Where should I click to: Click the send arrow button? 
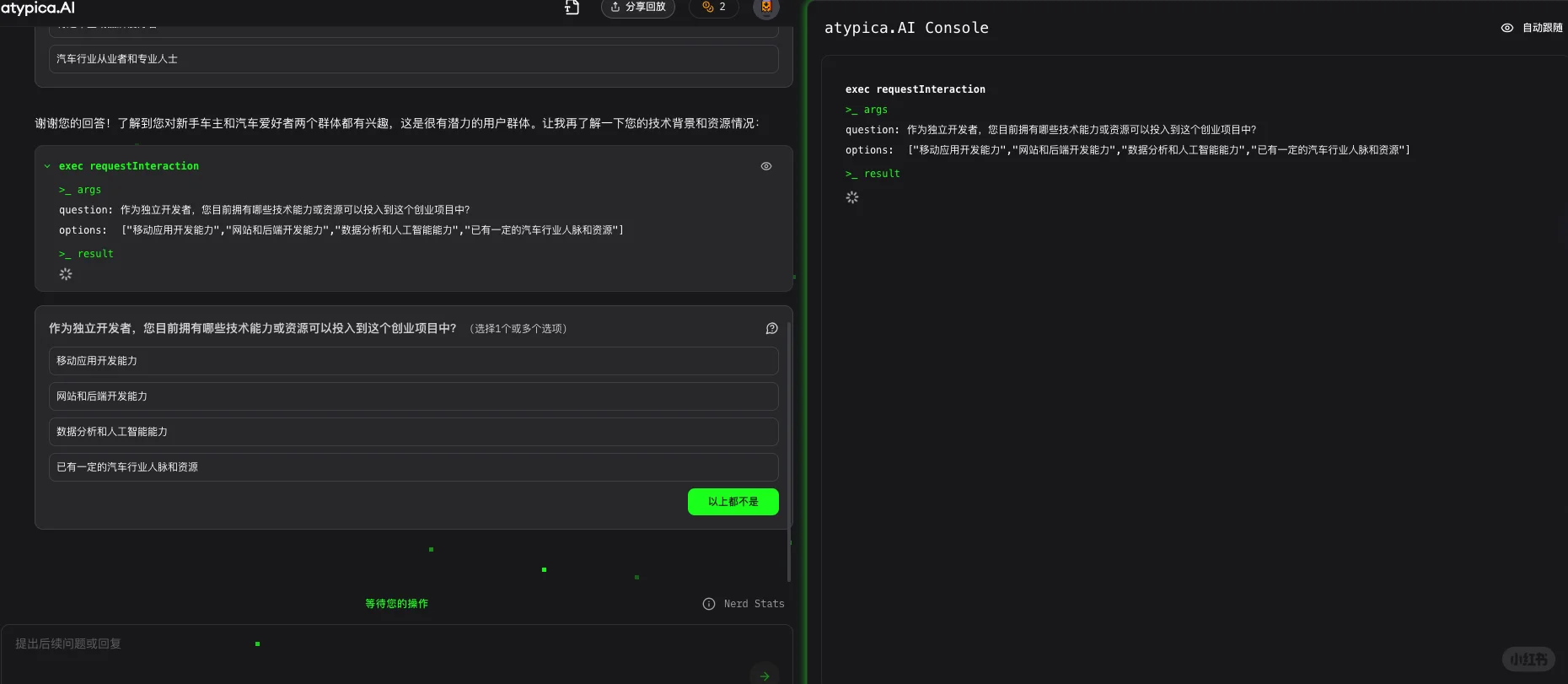click(x=765, y=675)
